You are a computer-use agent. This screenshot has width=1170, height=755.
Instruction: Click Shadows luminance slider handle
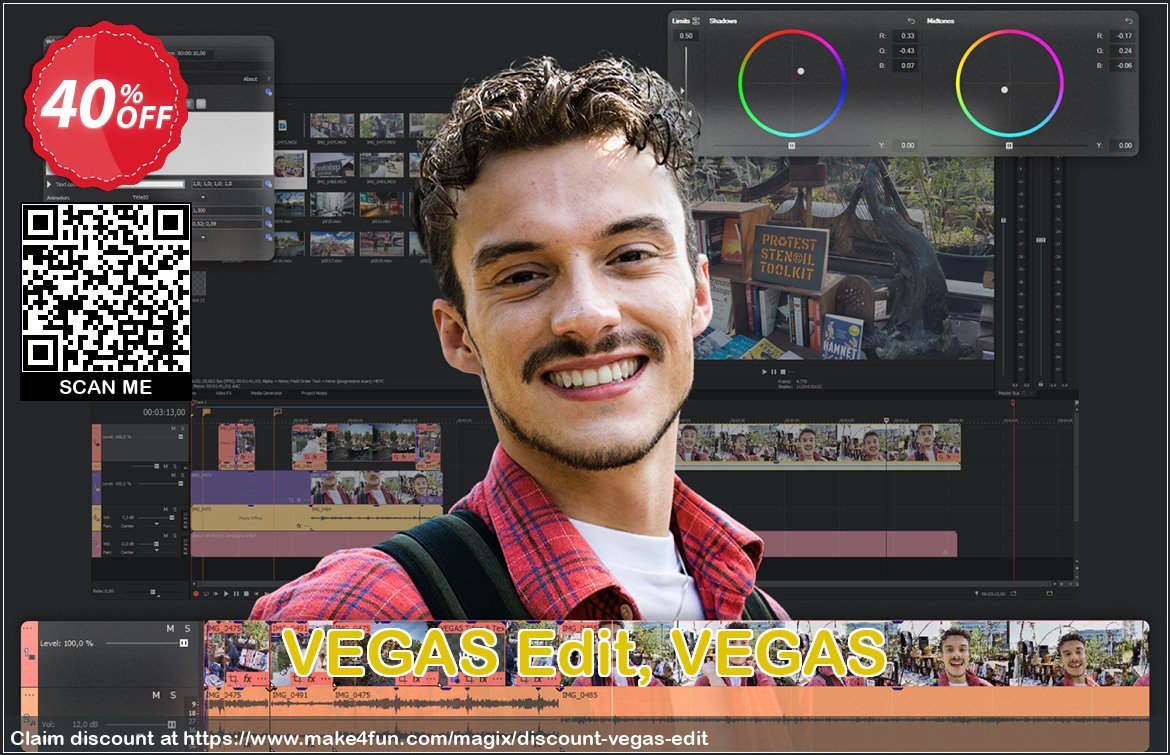coord(792,145)
